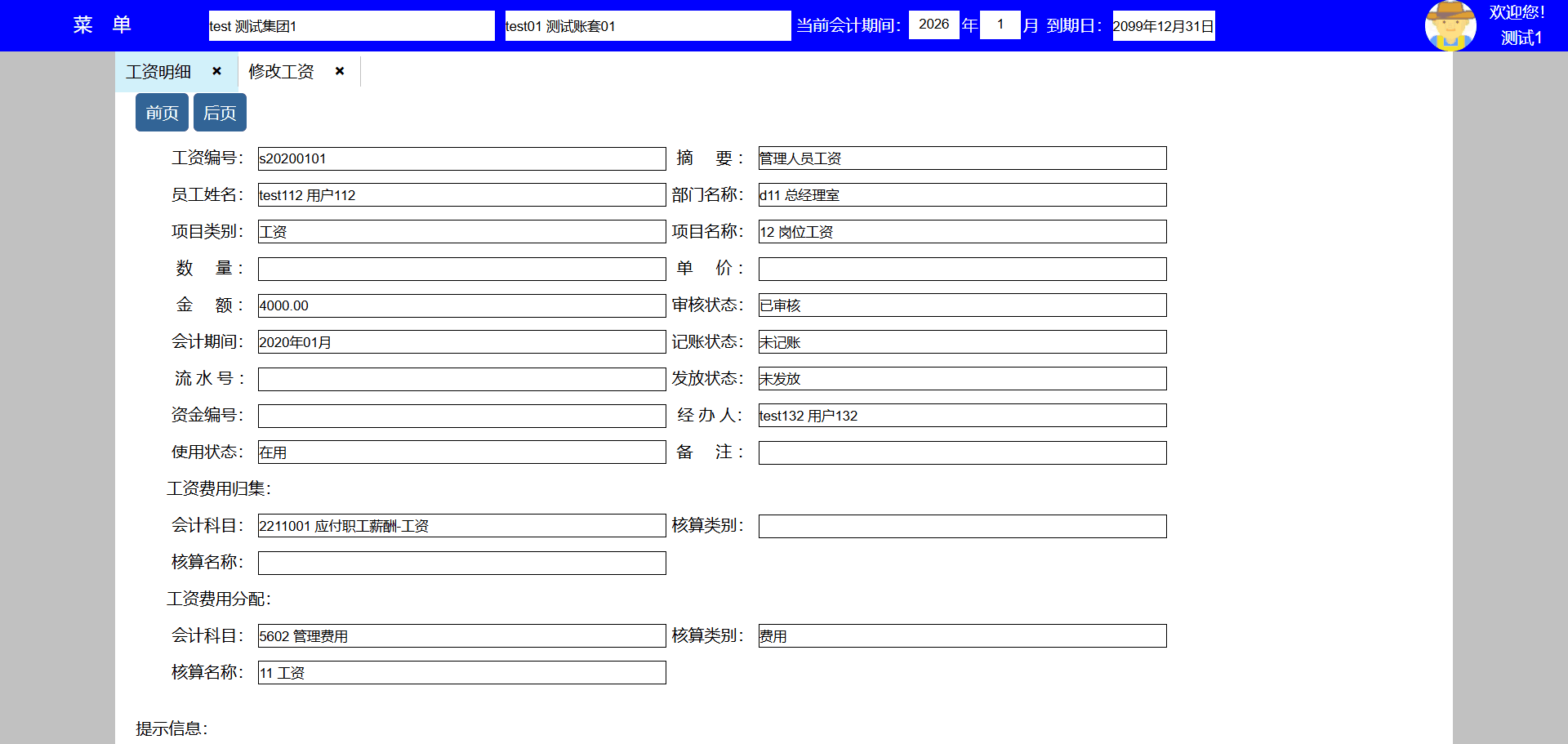Click the accounting period month field
The width and height of the screenshot is (1568, 744).
pyautogui.click(x=1000, y=25)
